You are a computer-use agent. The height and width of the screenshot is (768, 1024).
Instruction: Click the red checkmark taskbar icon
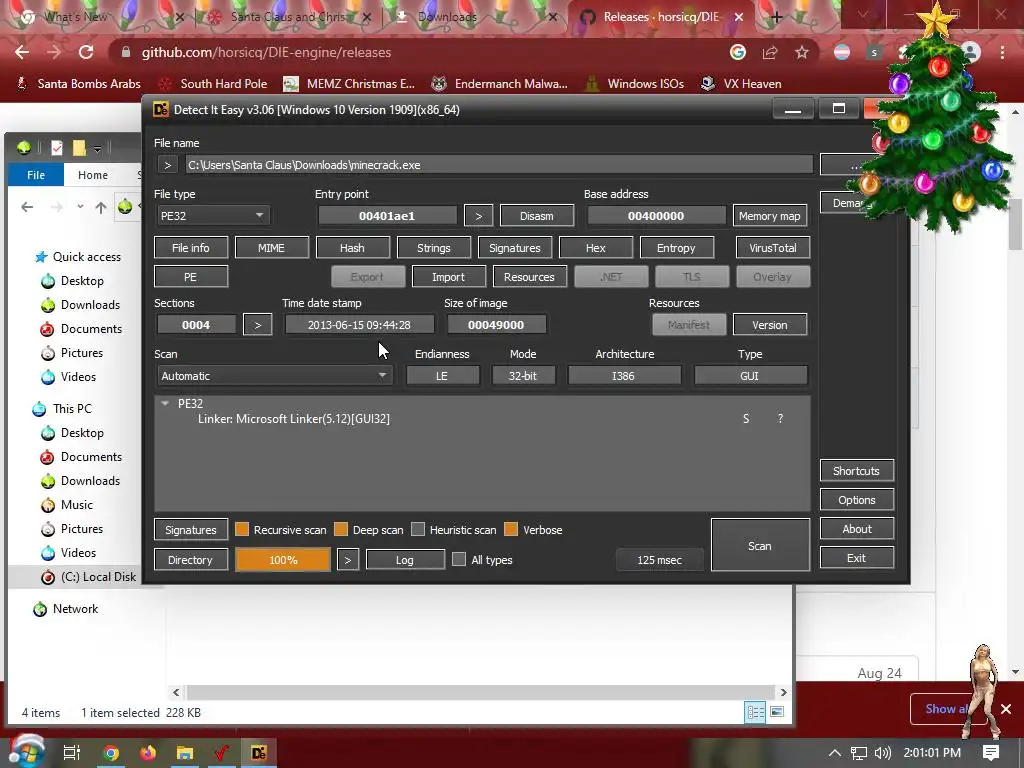click(x=222, y=753)
